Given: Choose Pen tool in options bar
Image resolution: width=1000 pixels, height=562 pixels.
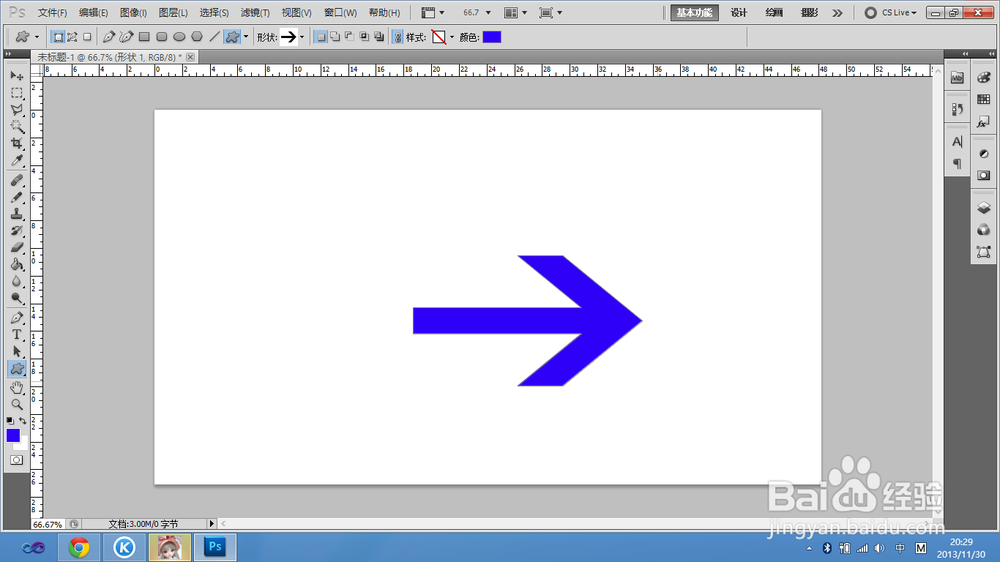Looking at the screenshot, I should pos(109,37).
